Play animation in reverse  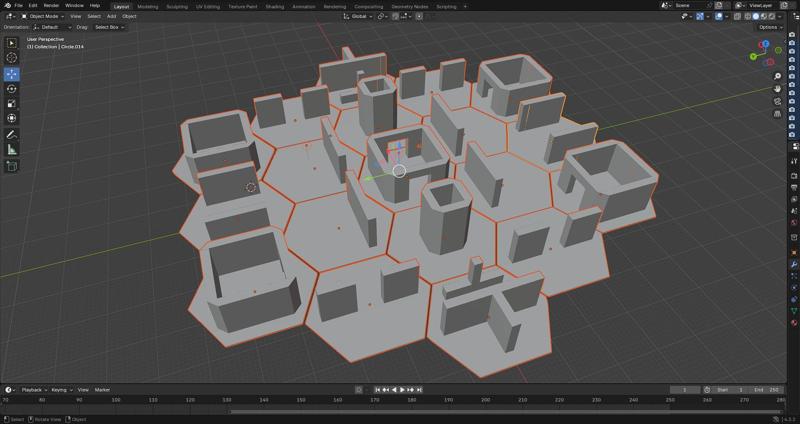tap(394, 390)
